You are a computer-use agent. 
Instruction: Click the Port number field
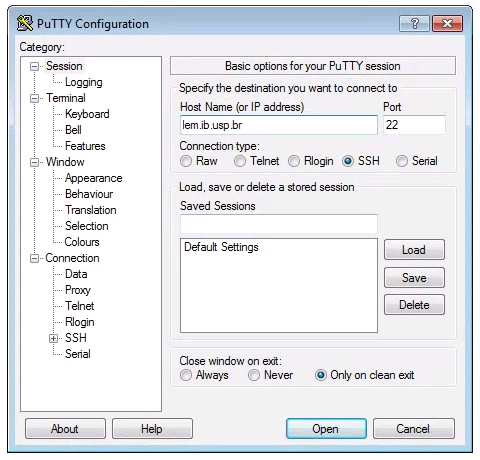(414, 125)
